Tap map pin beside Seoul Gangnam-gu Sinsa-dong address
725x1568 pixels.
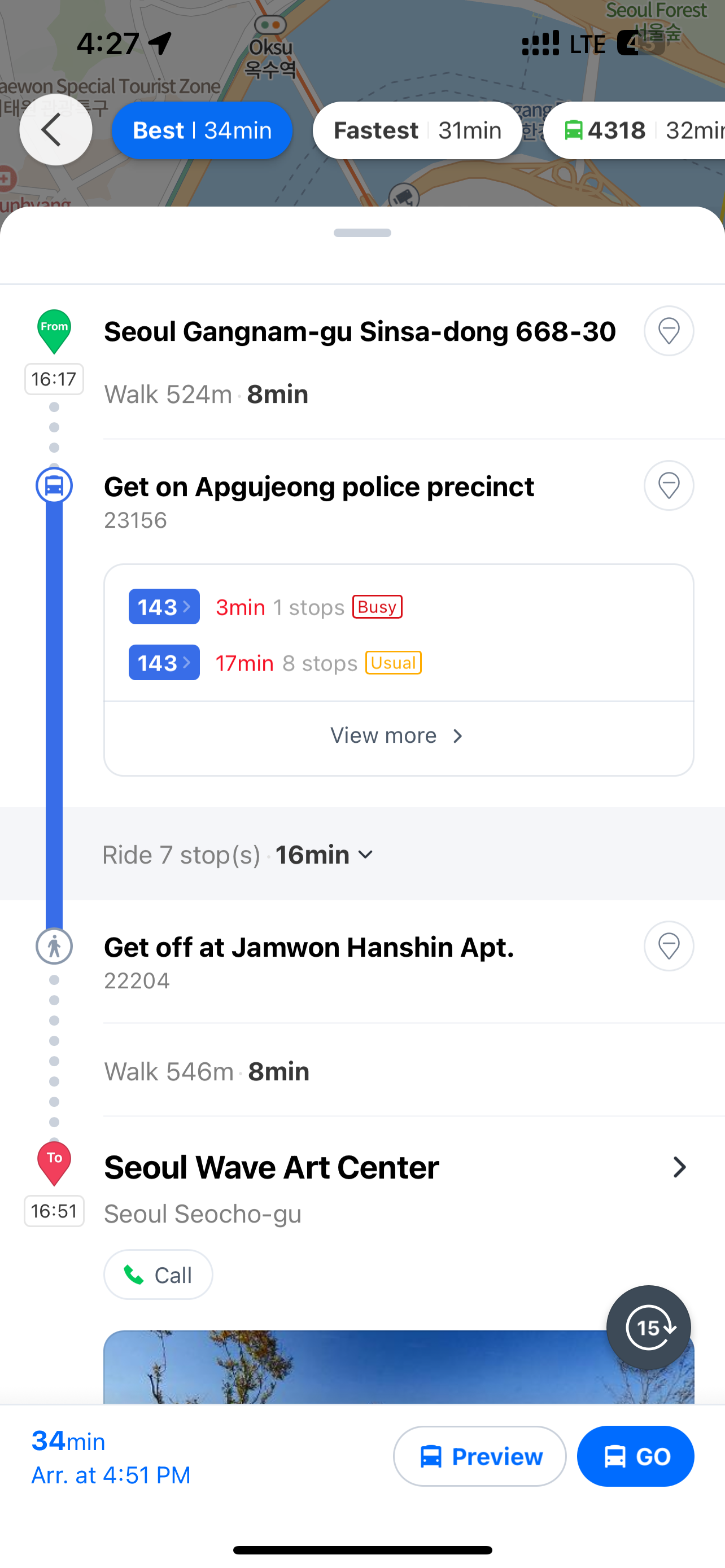click(669, 331)
